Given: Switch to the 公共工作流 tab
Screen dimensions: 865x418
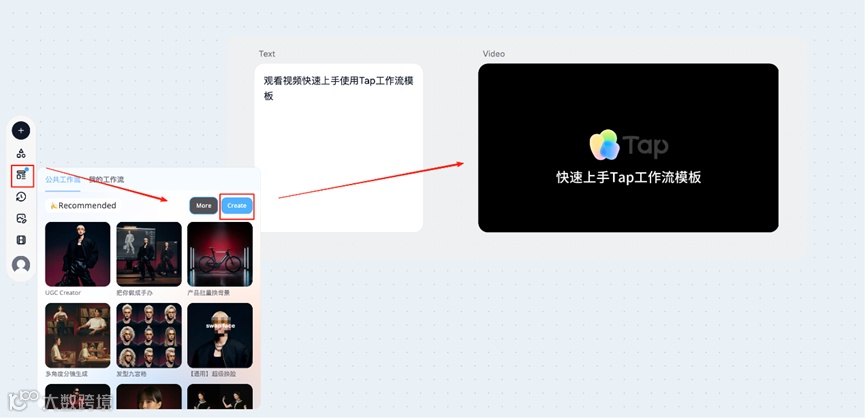Looking at the screenshot, I should pos(62,180).
